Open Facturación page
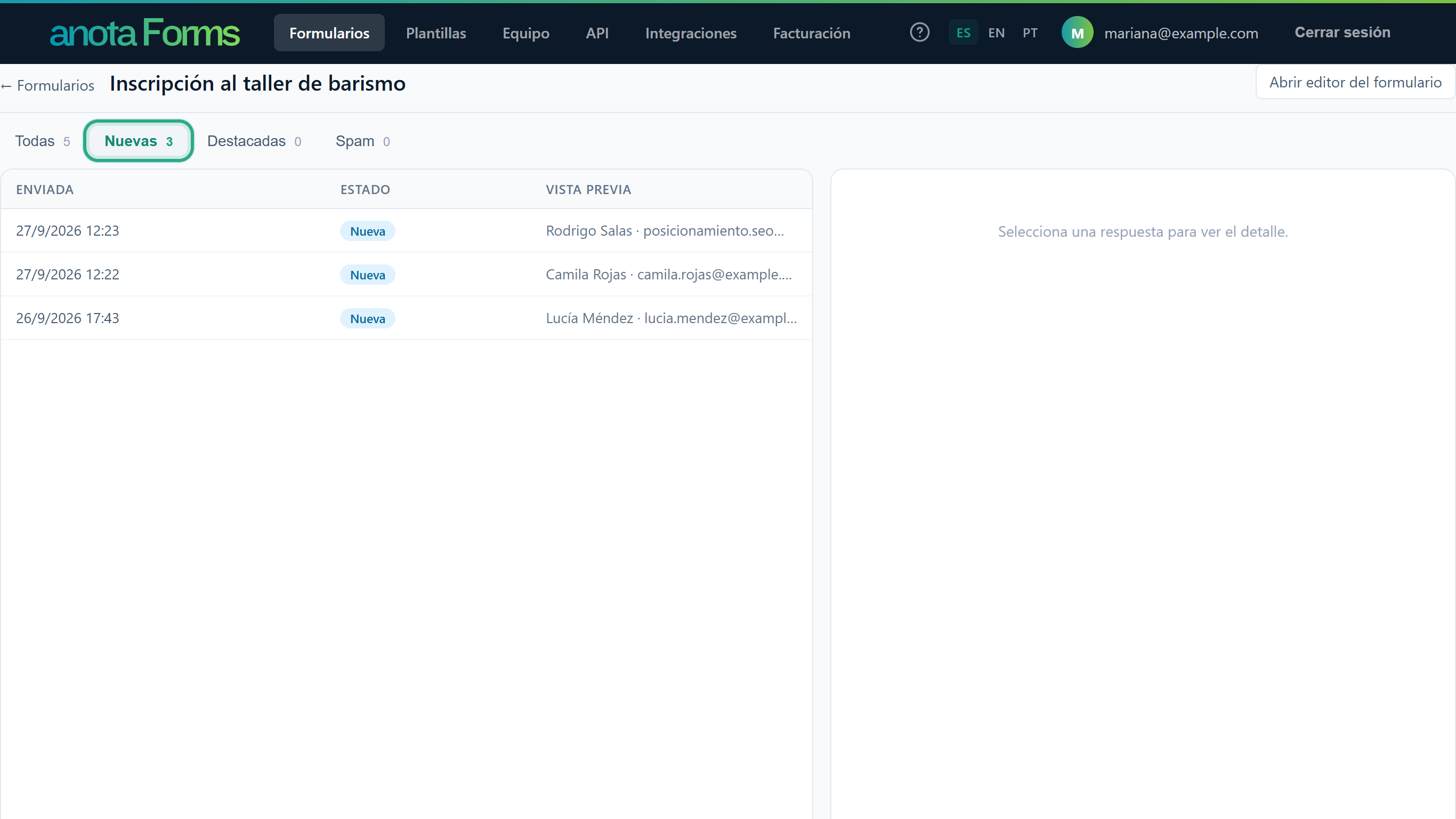The image size is (1456, 819). (x=812, y=33)
